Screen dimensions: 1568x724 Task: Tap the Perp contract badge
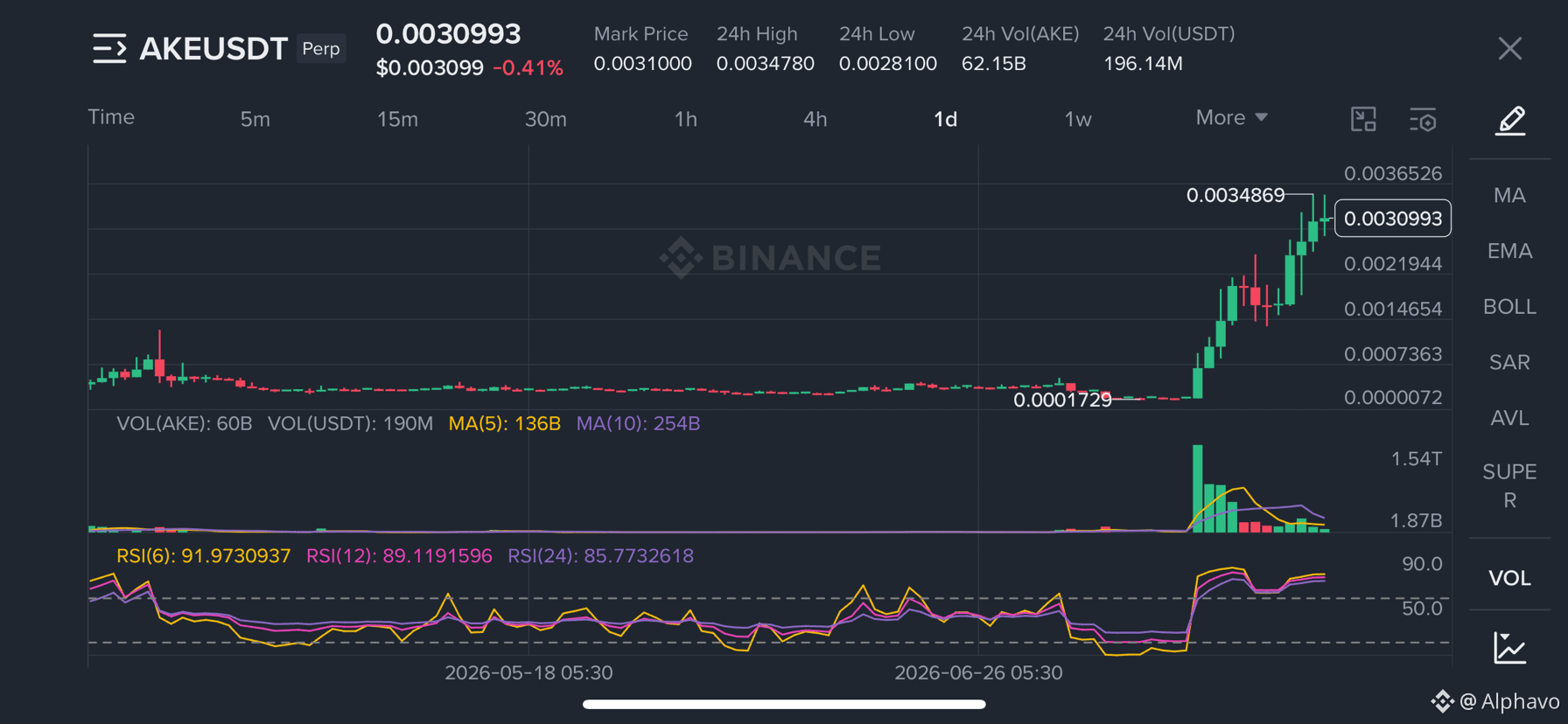(x=321, y=49)
